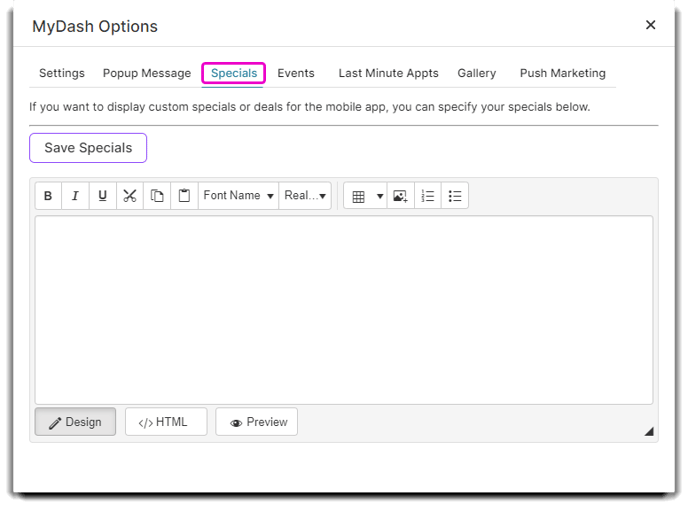688x519 pixels.
Task: Expand the table options arrow
Action: click(x=380, y=196)
